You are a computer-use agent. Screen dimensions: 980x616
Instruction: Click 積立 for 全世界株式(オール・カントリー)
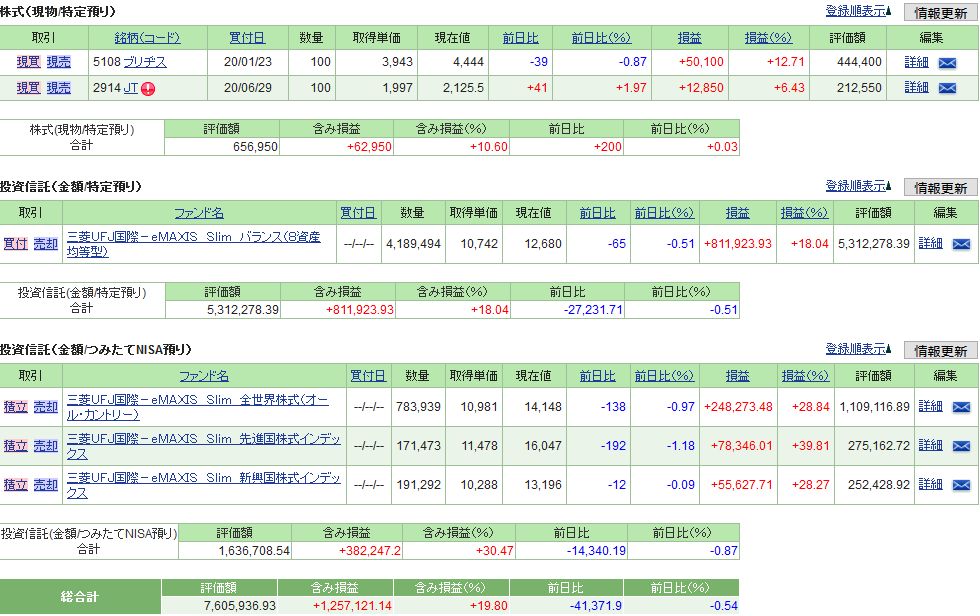[16, 407]
